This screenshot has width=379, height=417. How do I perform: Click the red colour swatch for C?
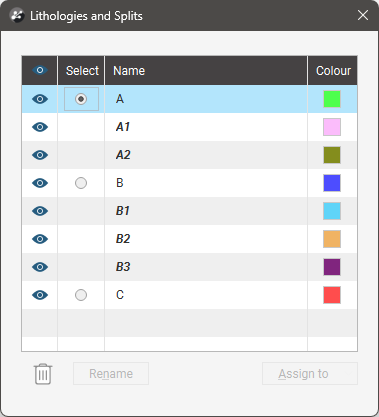pos(332,295)
